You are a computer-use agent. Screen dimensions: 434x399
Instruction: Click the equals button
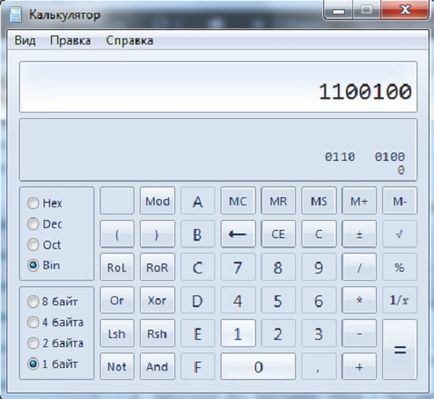[x=399, y=350]
